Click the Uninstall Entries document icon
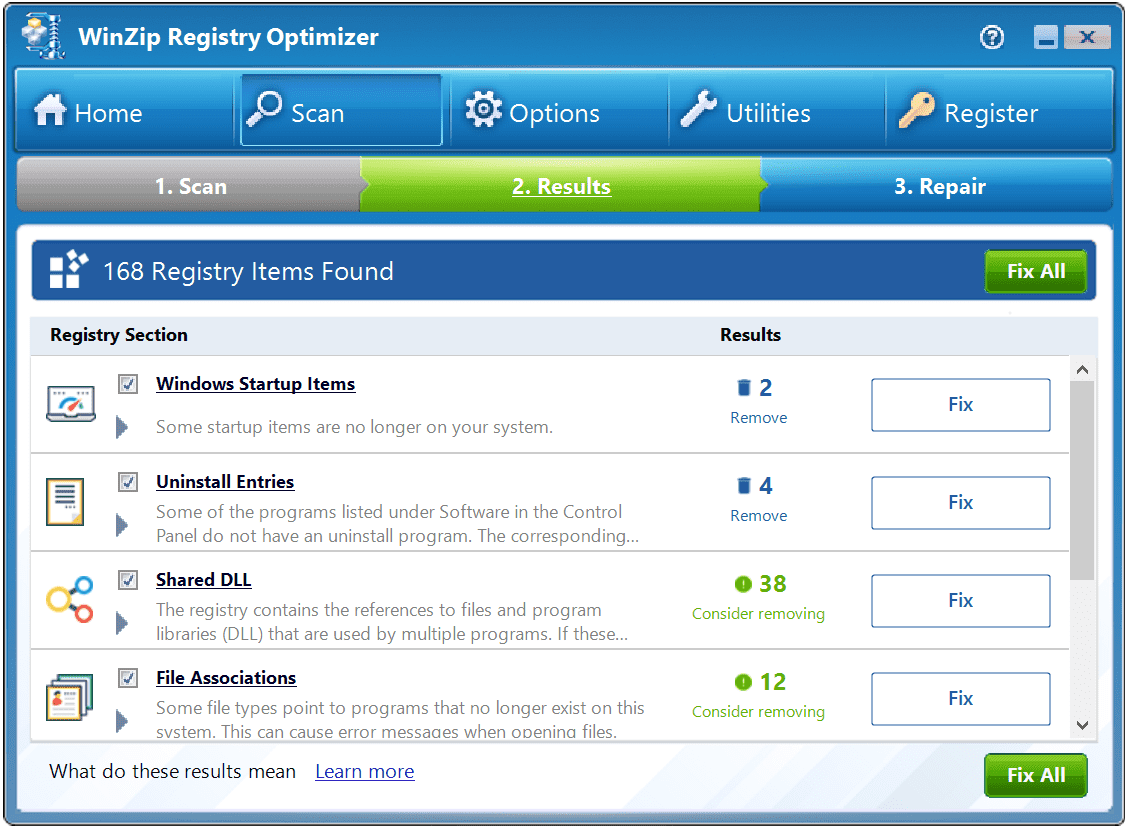This screenshot has height=829, width=1128. [65, 502]
